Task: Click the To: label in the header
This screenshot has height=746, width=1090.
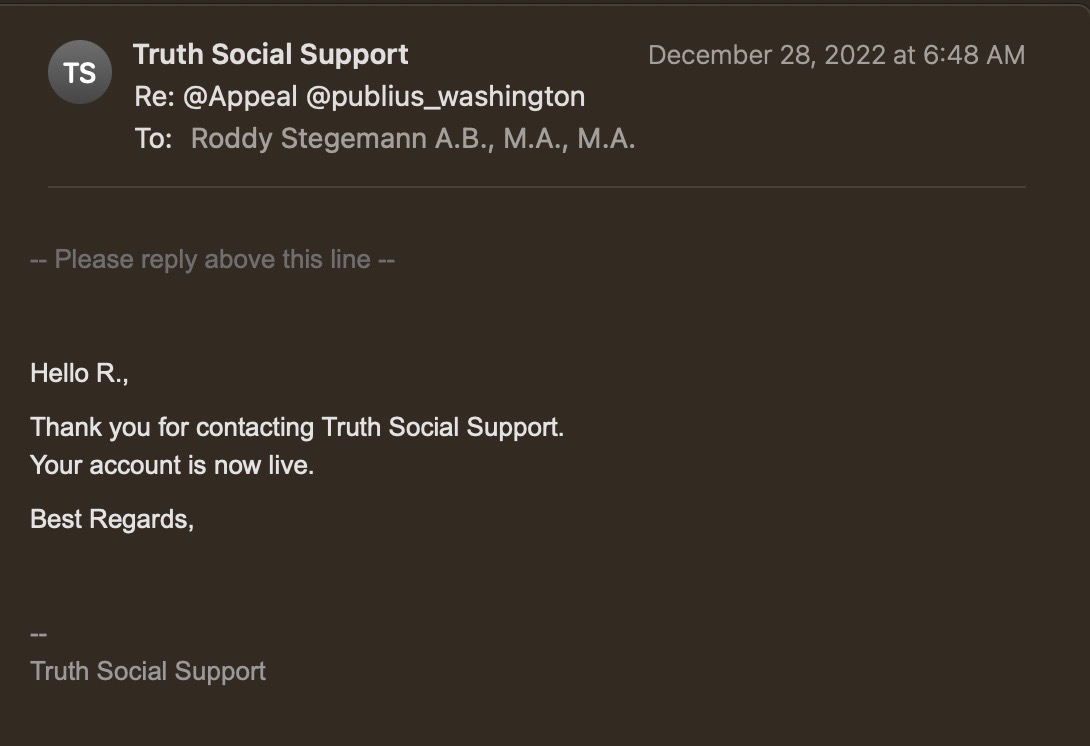Action: (153, 138)
